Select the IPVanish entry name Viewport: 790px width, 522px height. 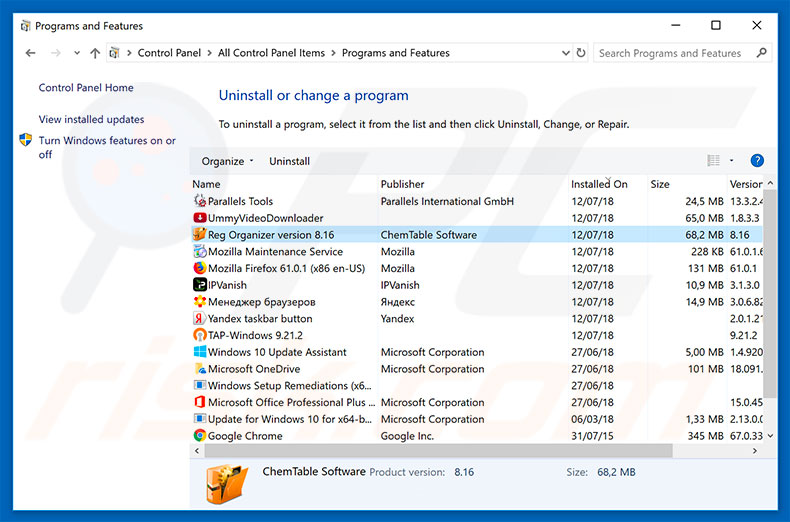[227, 285]
